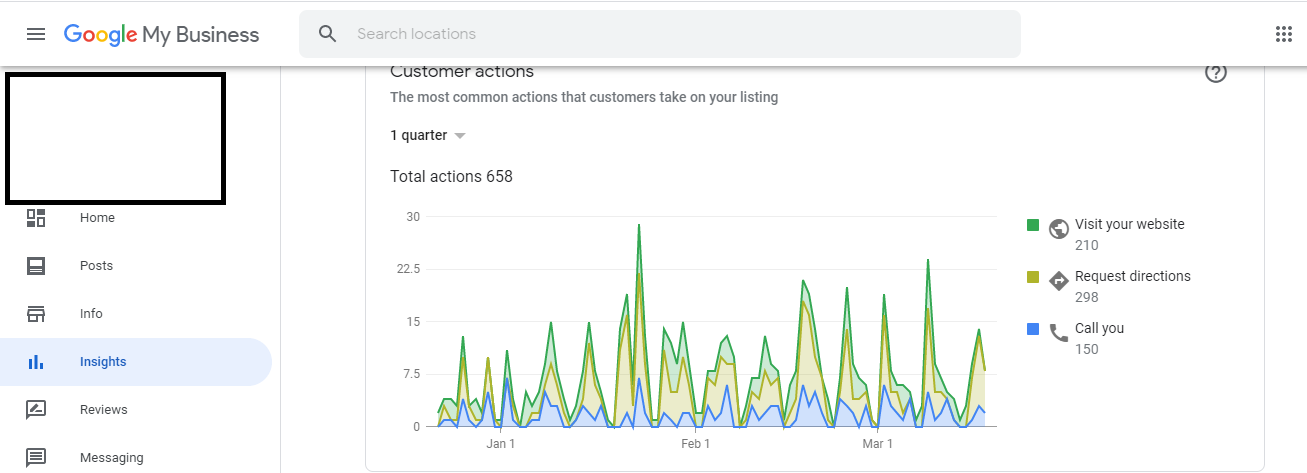Click the 298 direction requests count
Screen dimensions: 1307x473
(x=1086, y=297)
